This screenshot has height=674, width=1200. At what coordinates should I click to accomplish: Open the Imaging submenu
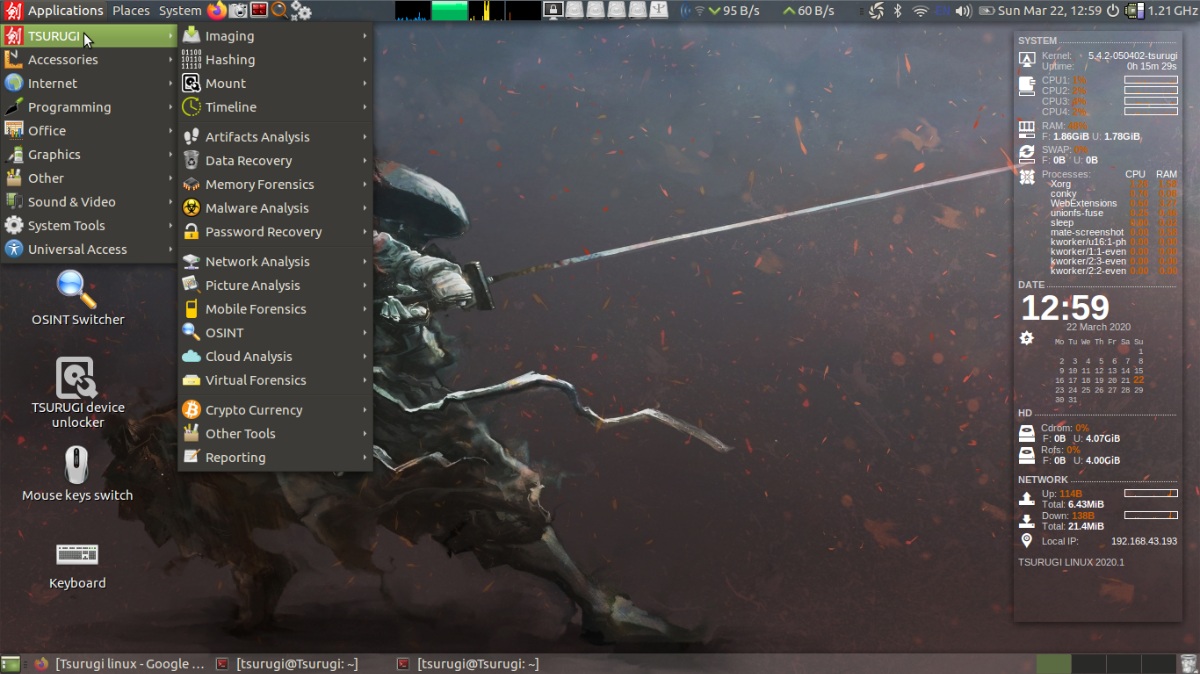pyautogui.click(x=275, y=36)
